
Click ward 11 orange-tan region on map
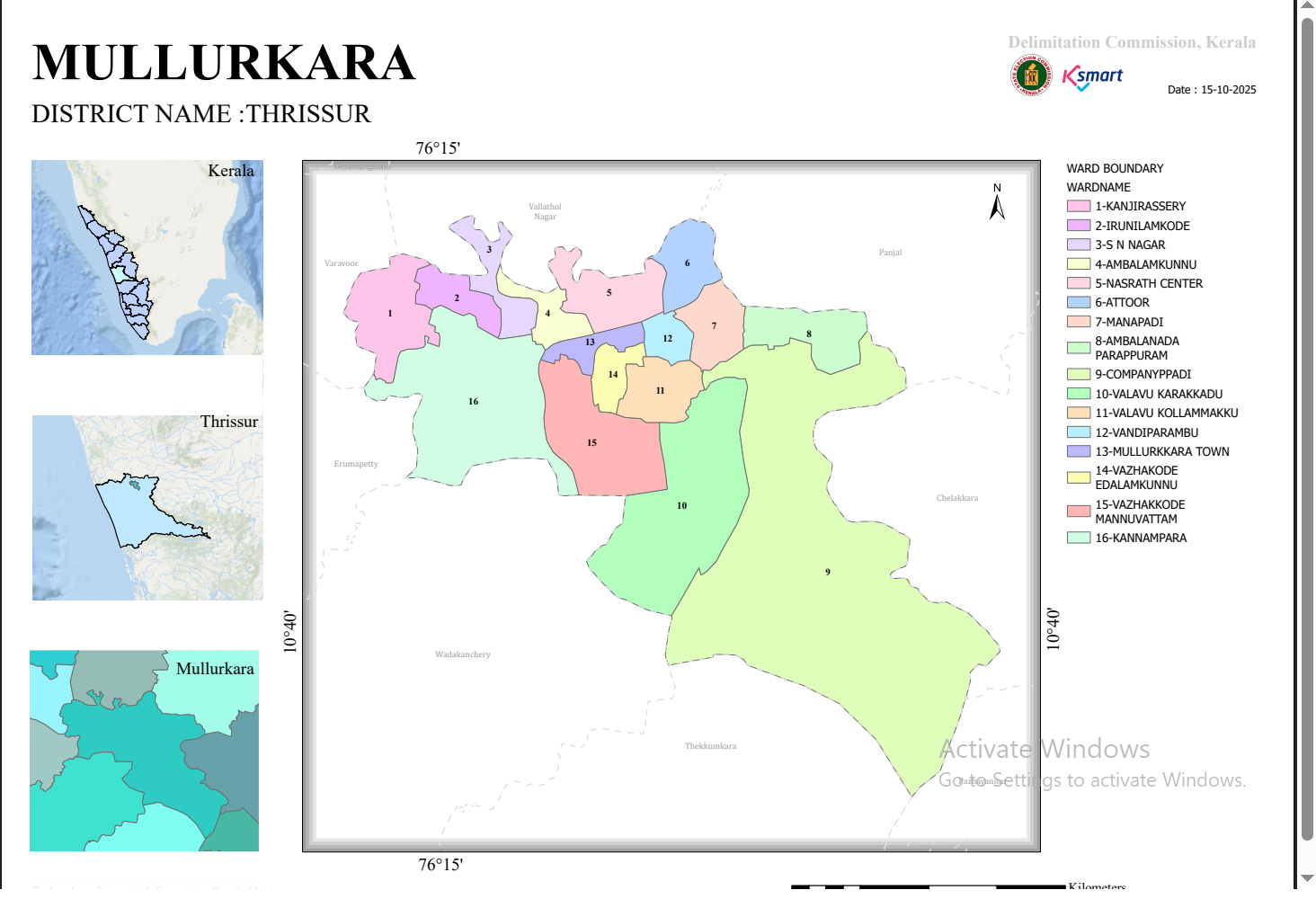(x=660, y=390)
